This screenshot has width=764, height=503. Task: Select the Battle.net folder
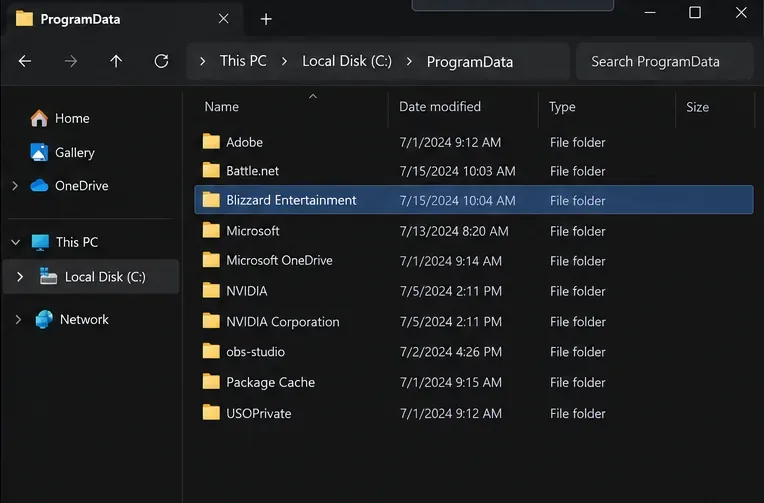474,171
